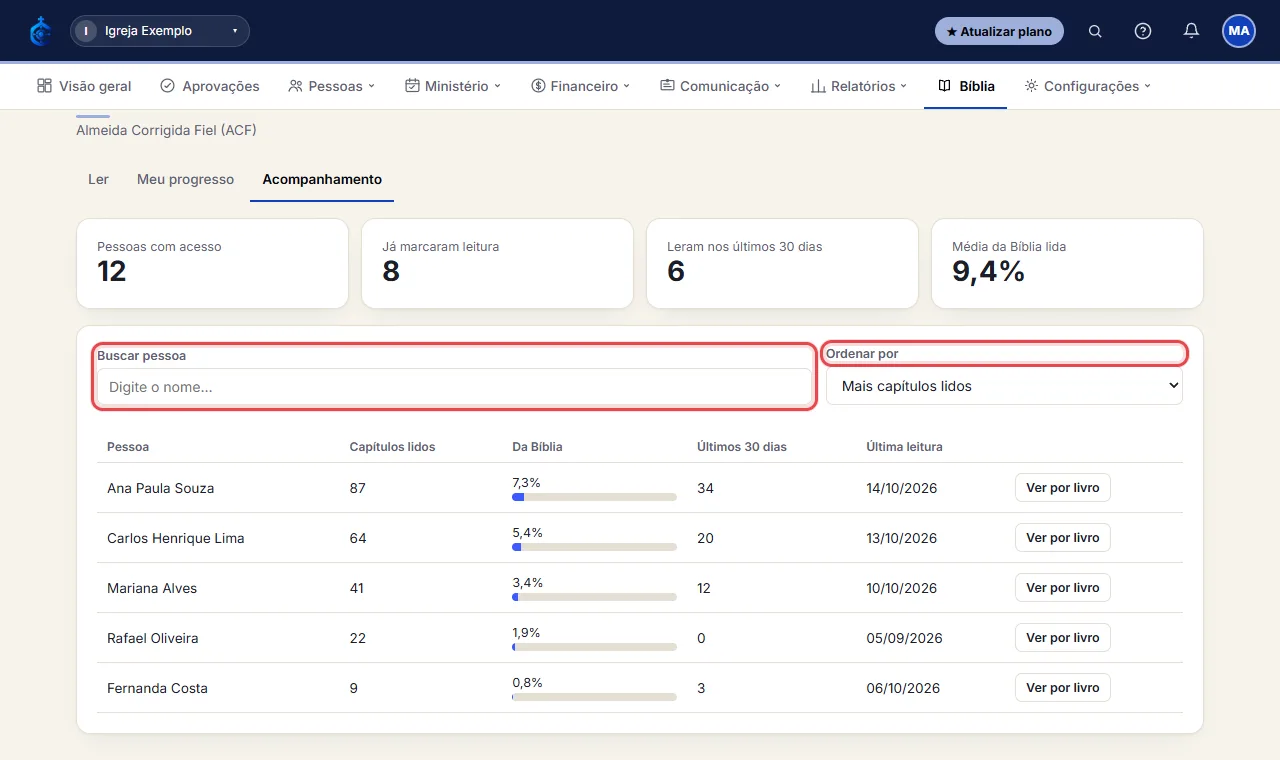View books for Rafael Oliveira
Image resolution: width=1280 pixels, height=760 pixels.
(x=1063, y=638)
